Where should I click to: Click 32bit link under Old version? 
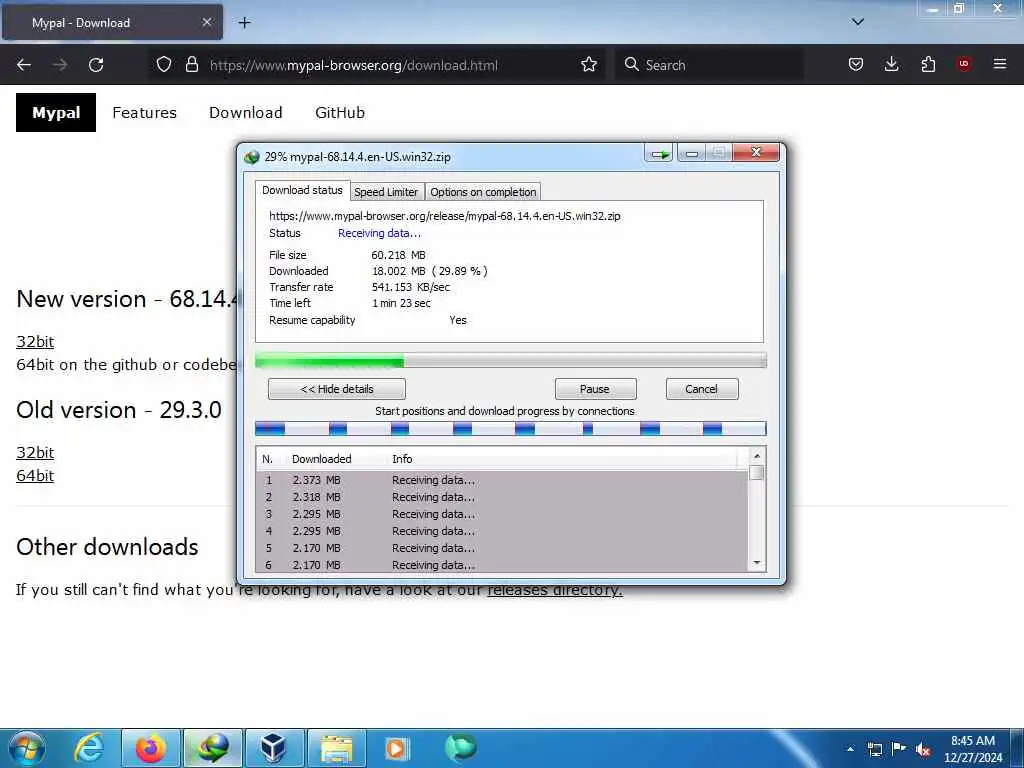click(35, 453)
